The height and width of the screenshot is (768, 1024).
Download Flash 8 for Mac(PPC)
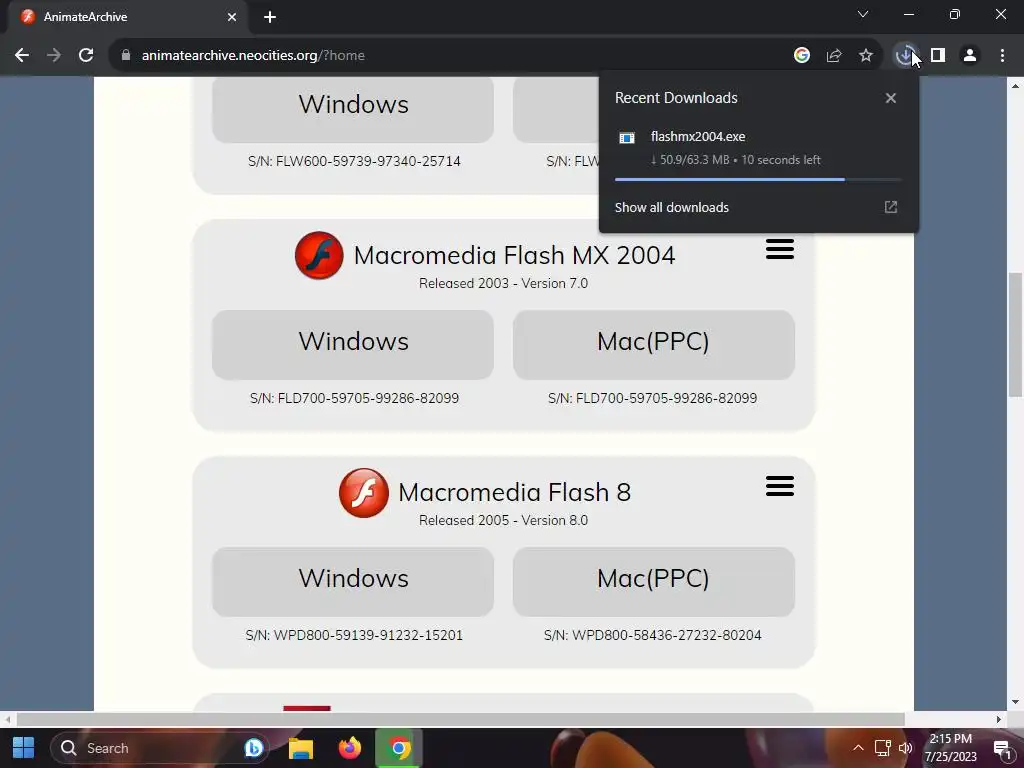pyautogui.click(x=653, y=581)
